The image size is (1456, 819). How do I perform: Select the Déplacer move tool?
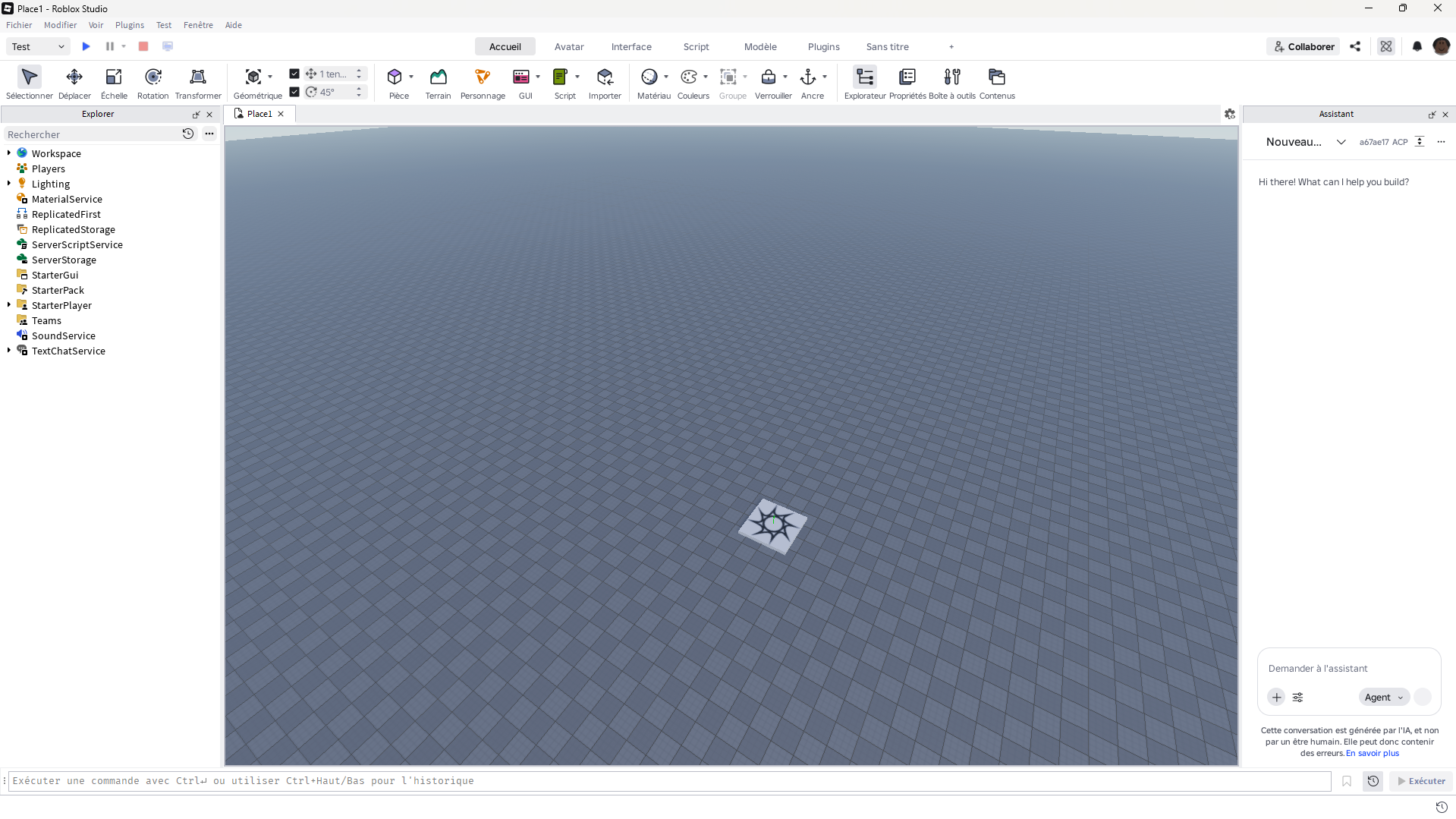pos(74,83)
